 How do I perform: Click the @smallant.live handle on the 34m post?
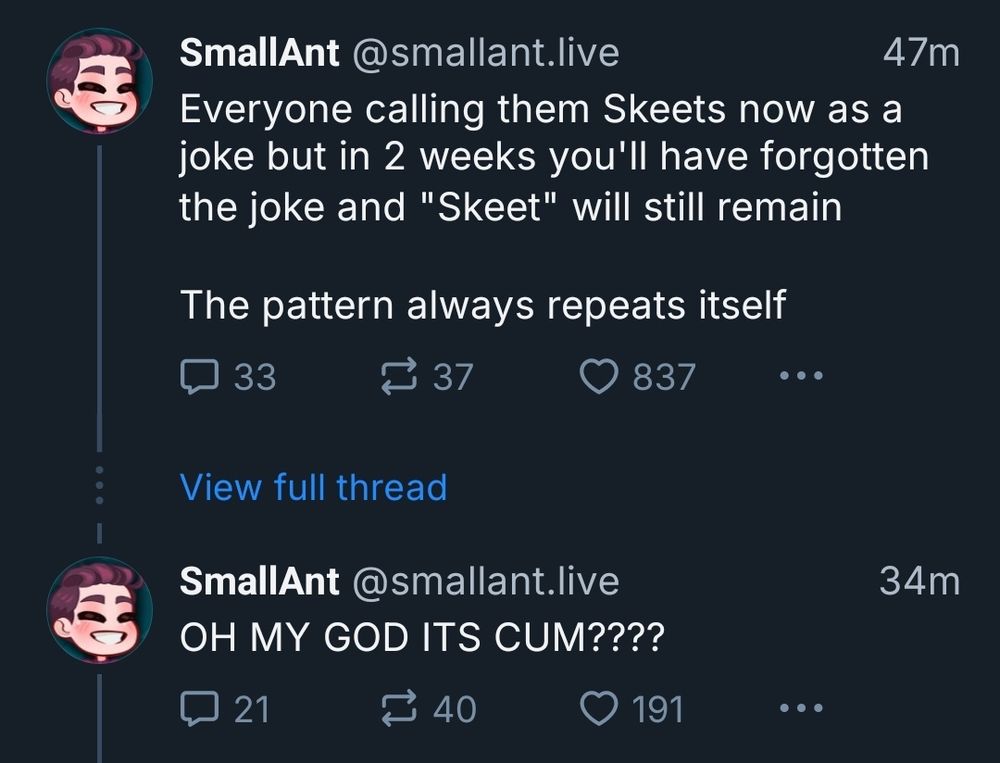(x=484, y=581)
